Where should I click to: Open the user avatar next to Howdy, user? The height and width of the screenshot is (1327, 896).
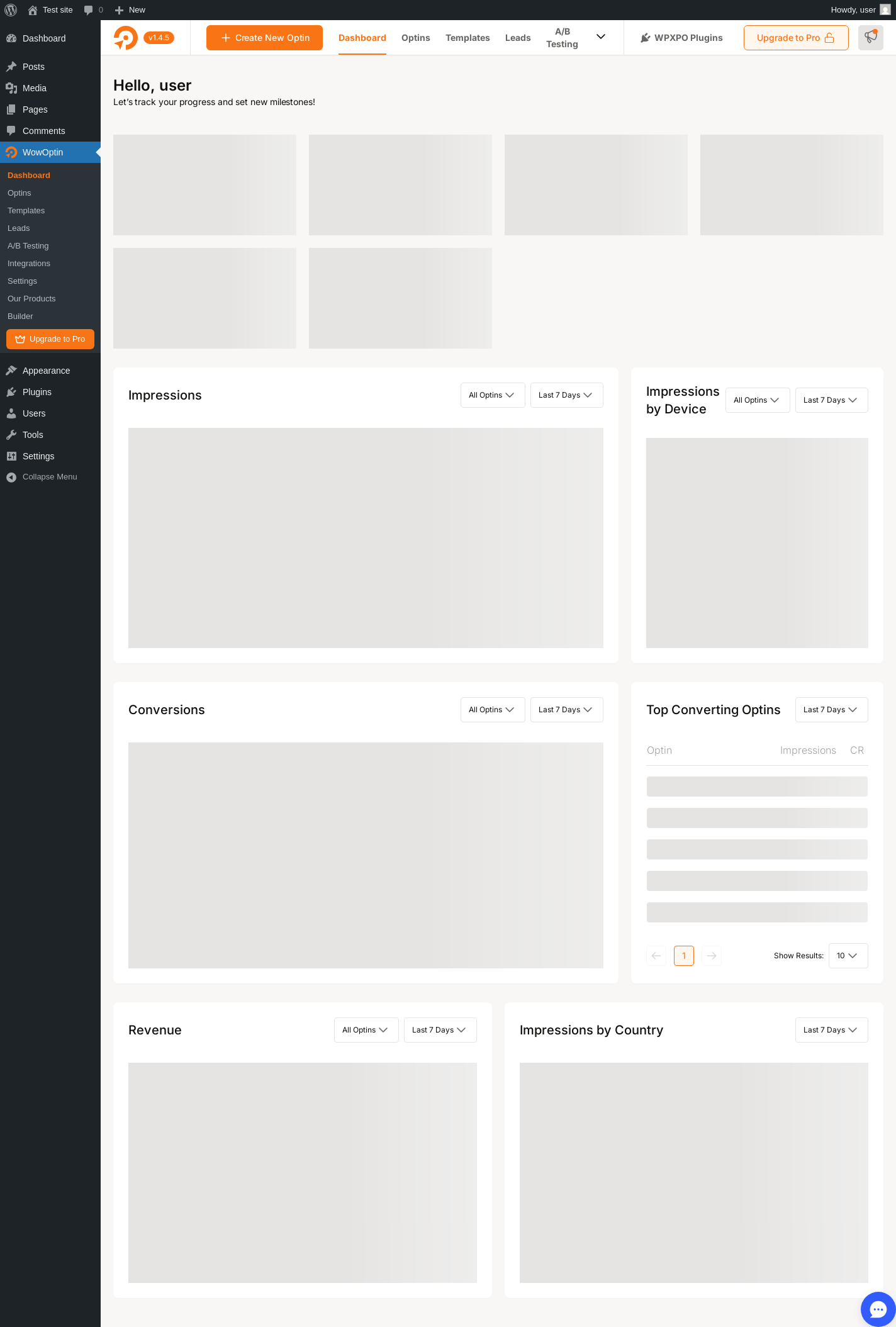point(885,10)
